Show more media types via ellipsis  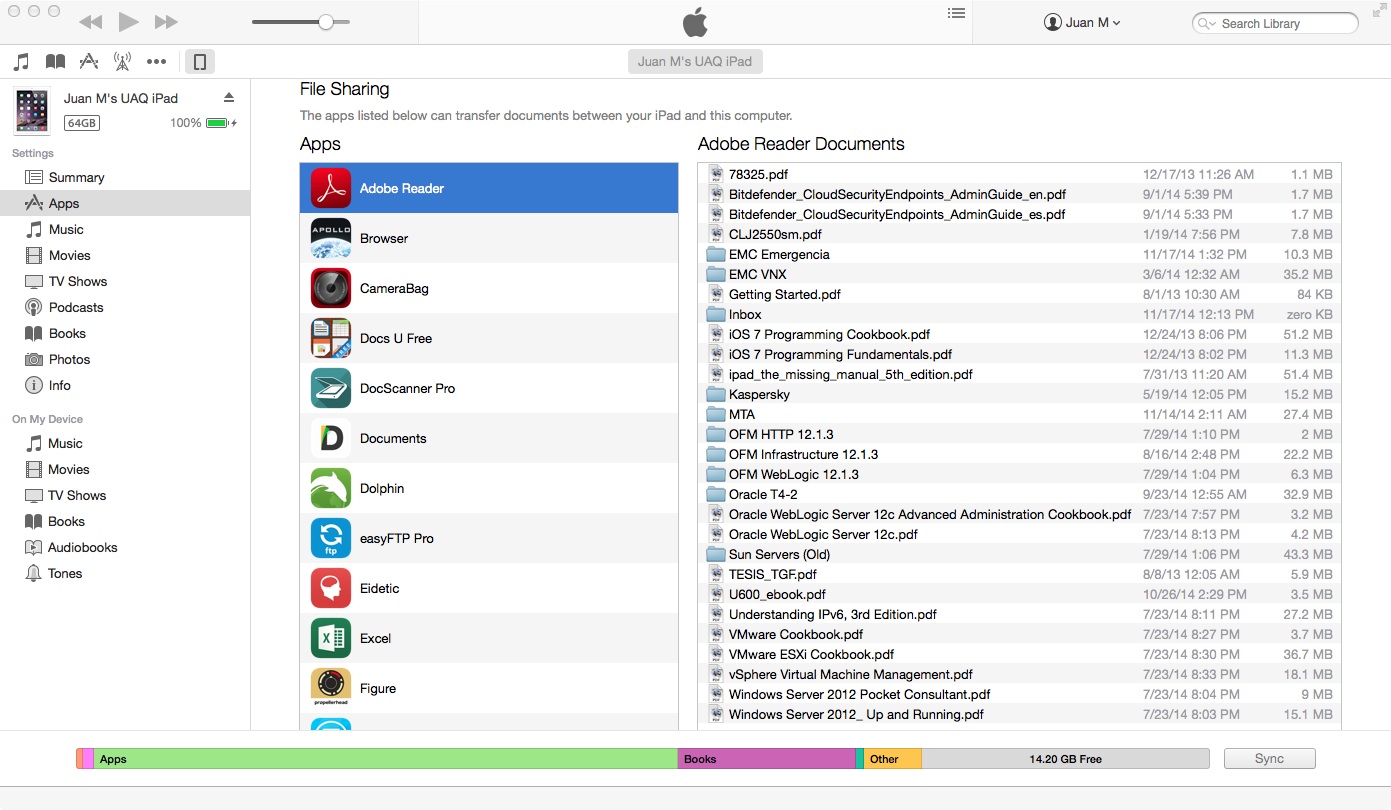coord(156,62)
